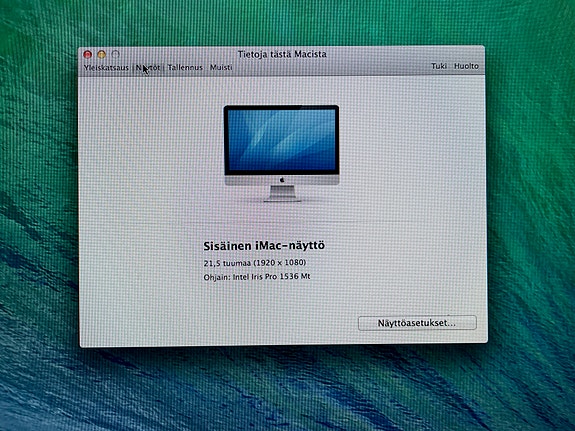
Task: Switch to the Yleiskatsaus tab
Action: 106,67
